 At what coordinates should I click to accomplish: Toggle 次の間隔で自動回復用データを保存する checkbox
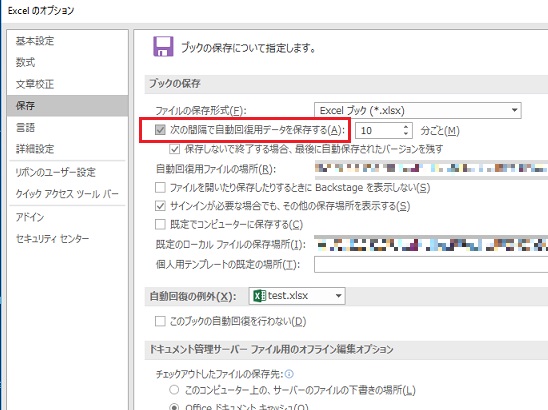coord(160,130)
